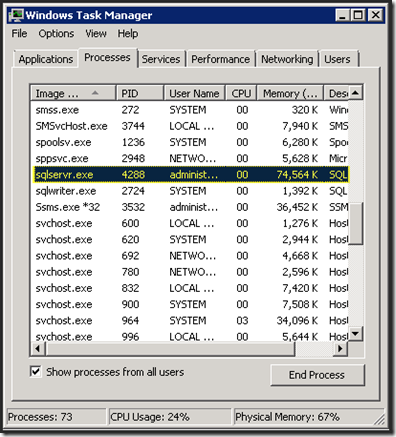Select svchost.exe with PID 600
The height and width of the screenshot is (437, 396).
pos(189,223)
